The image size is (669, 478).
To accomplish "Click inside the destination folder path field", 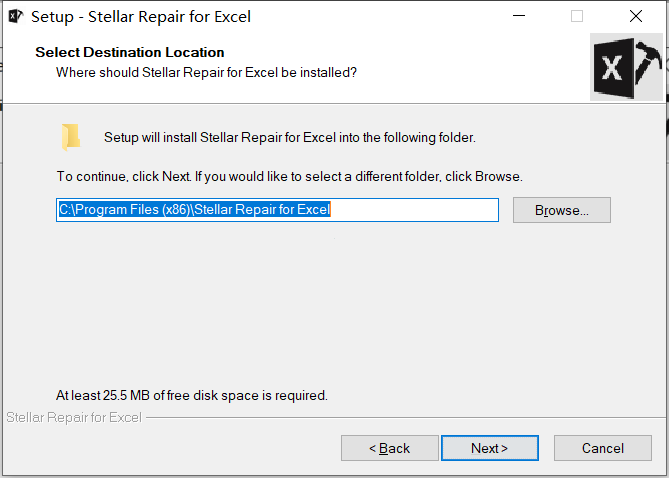I will pyautogui.click(x=277, y=210).
